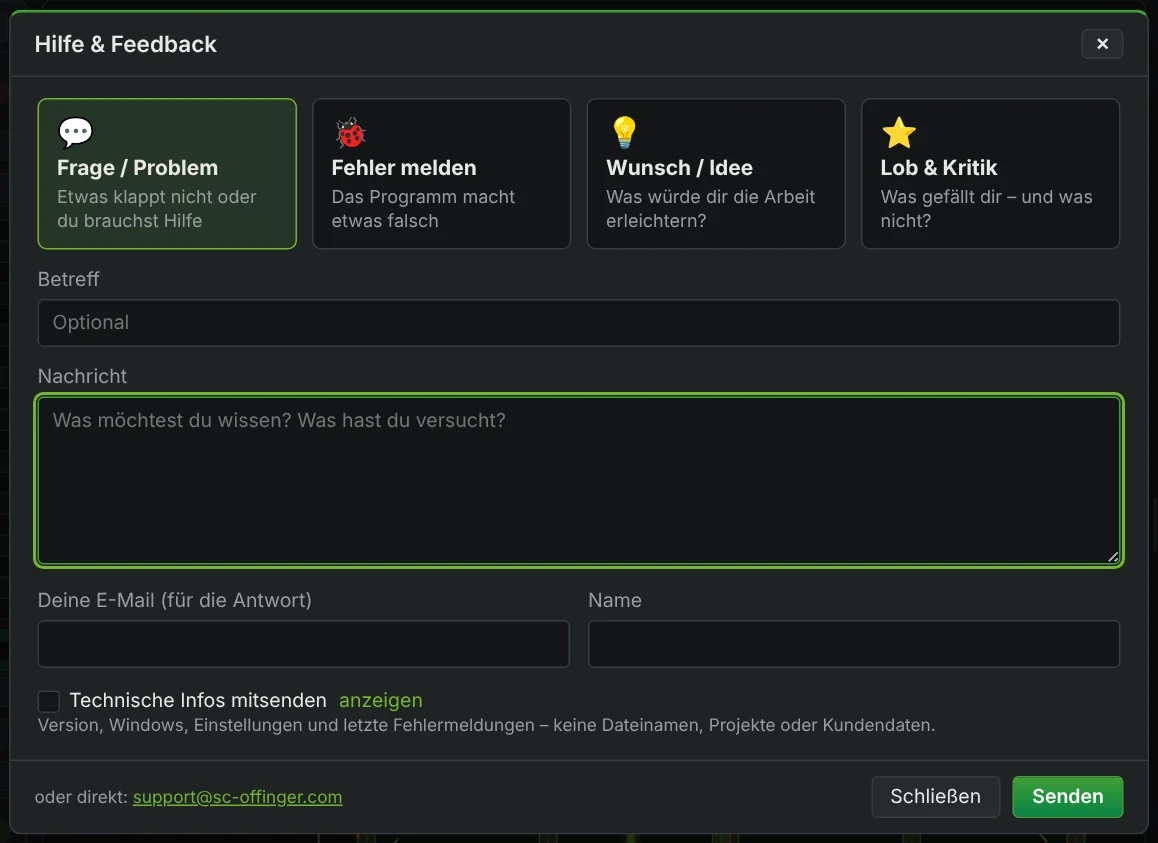Screen dimensions: 1158x843
Task: Click the Nachricht textarea resize handle
Action: click(x=1112, y=557)
